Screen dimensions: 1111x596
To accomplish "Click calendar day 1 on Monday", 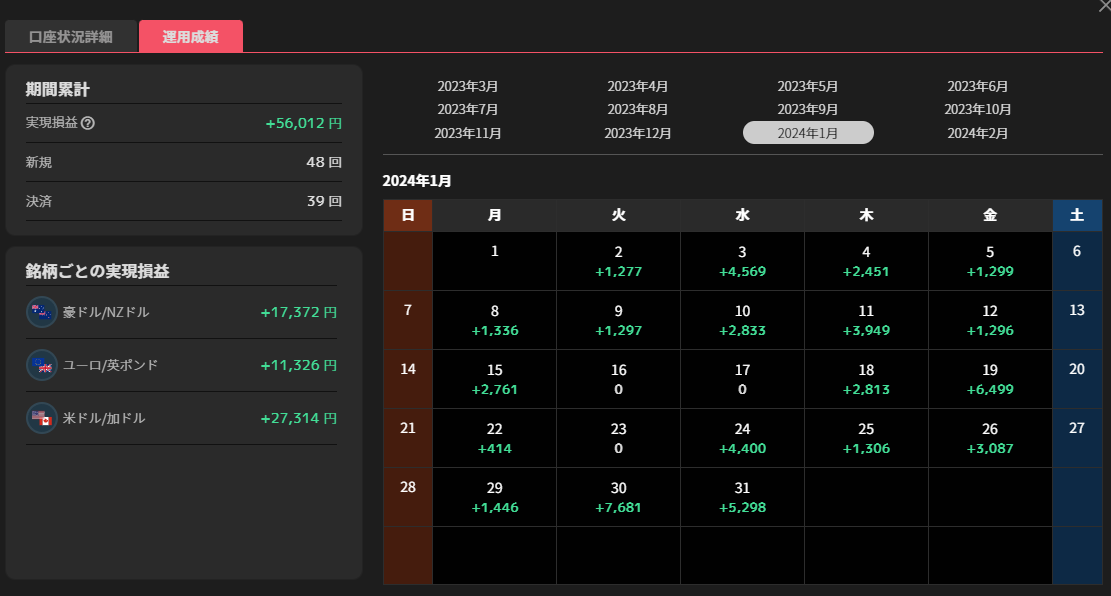I will click(495, 262).
